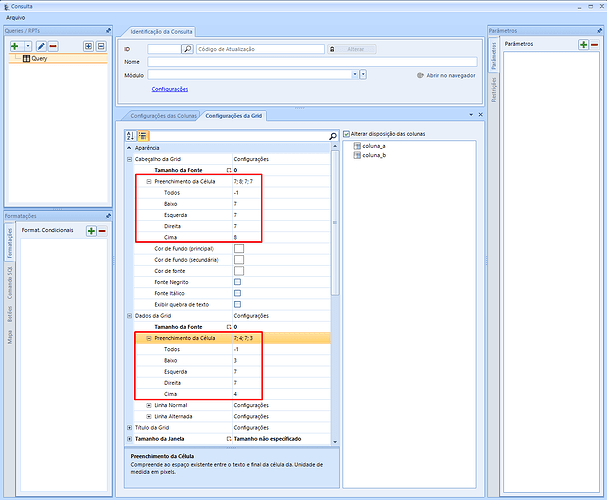607x500 pixels.
Task: Uncheck Alterar disposição das colunas
Action: click(x=347, y=134)
